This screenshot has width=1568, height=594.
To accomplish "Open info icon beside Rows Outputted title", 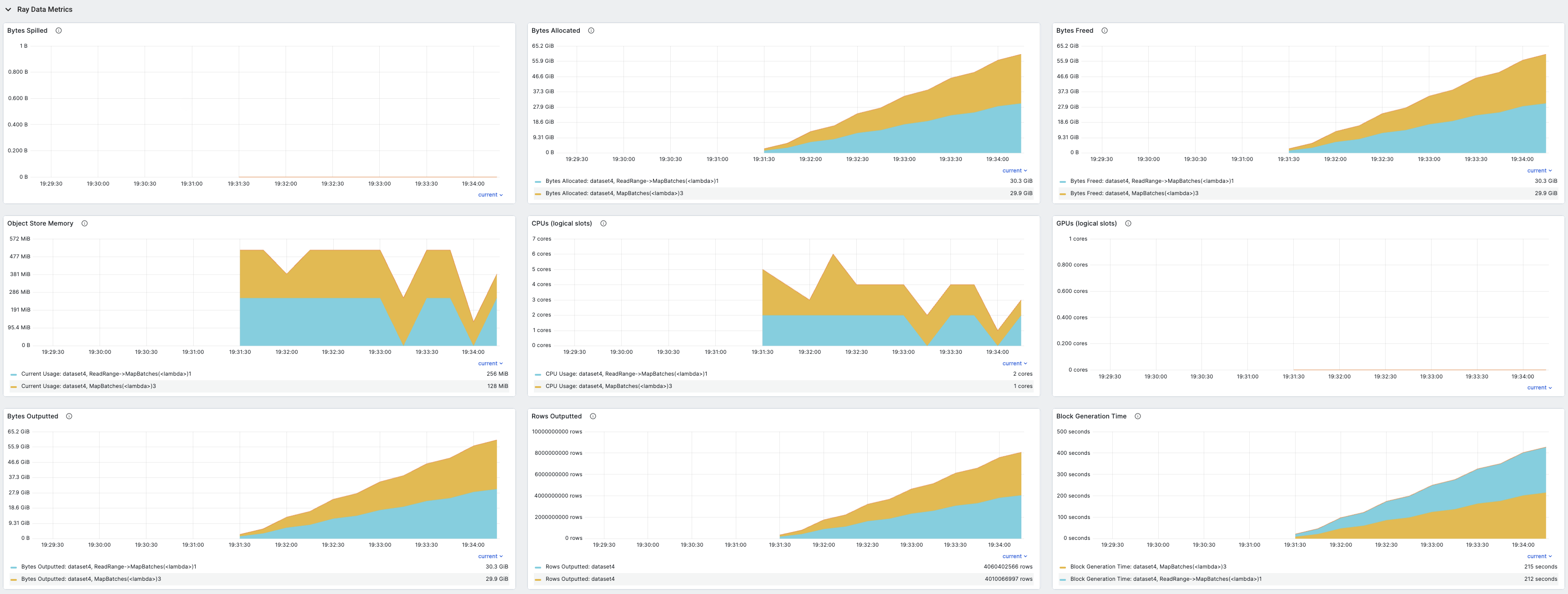I will 593,416.
